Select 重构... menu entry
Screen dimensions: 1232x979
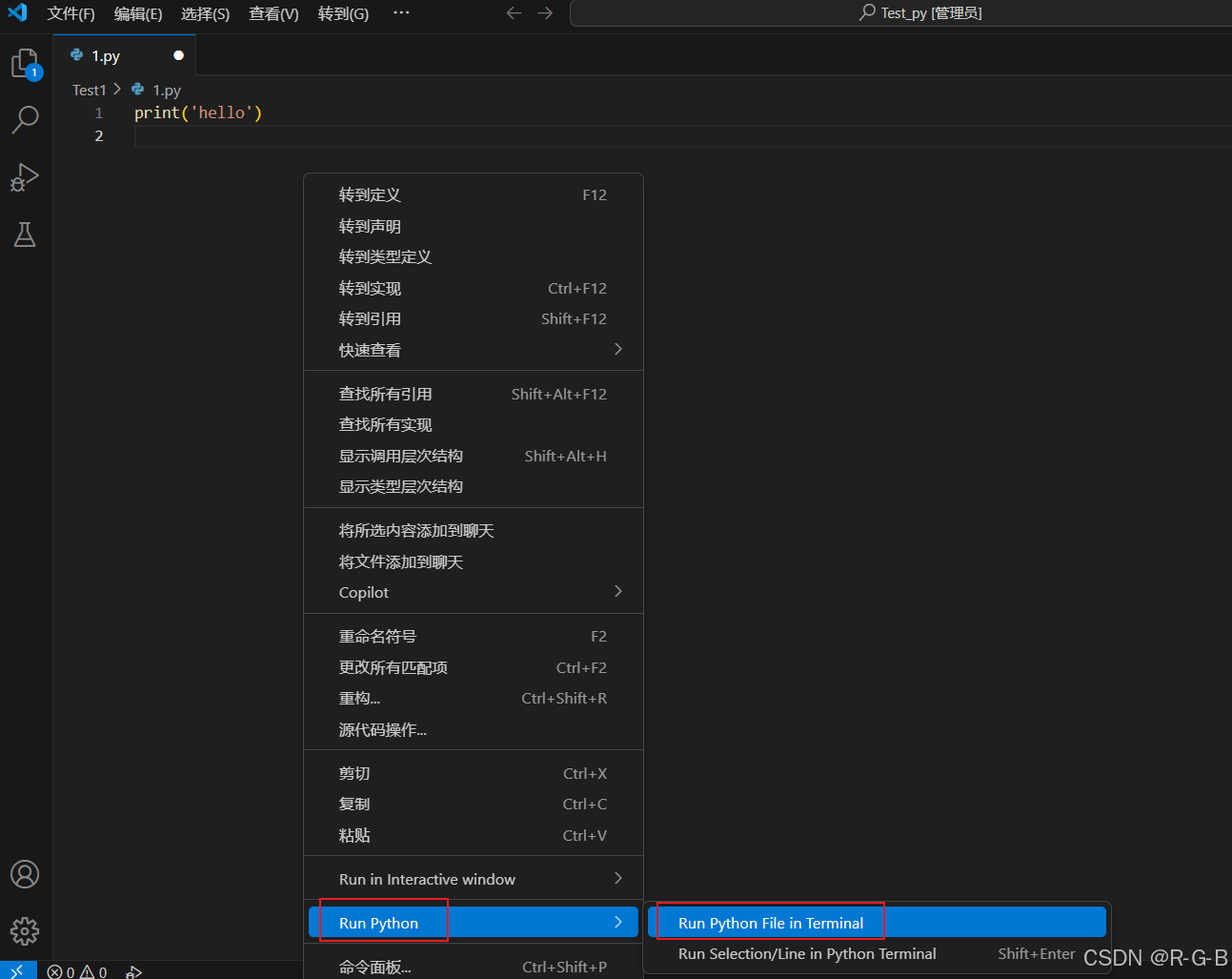[x=474, y=698]
